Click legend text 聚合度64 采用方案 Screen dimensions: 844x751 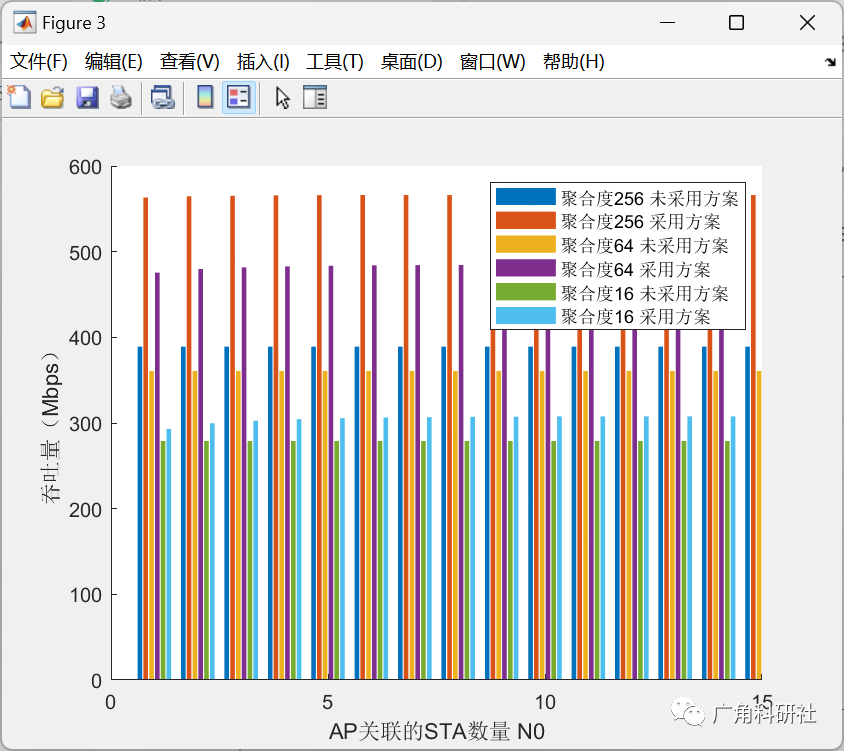[636, 270]
